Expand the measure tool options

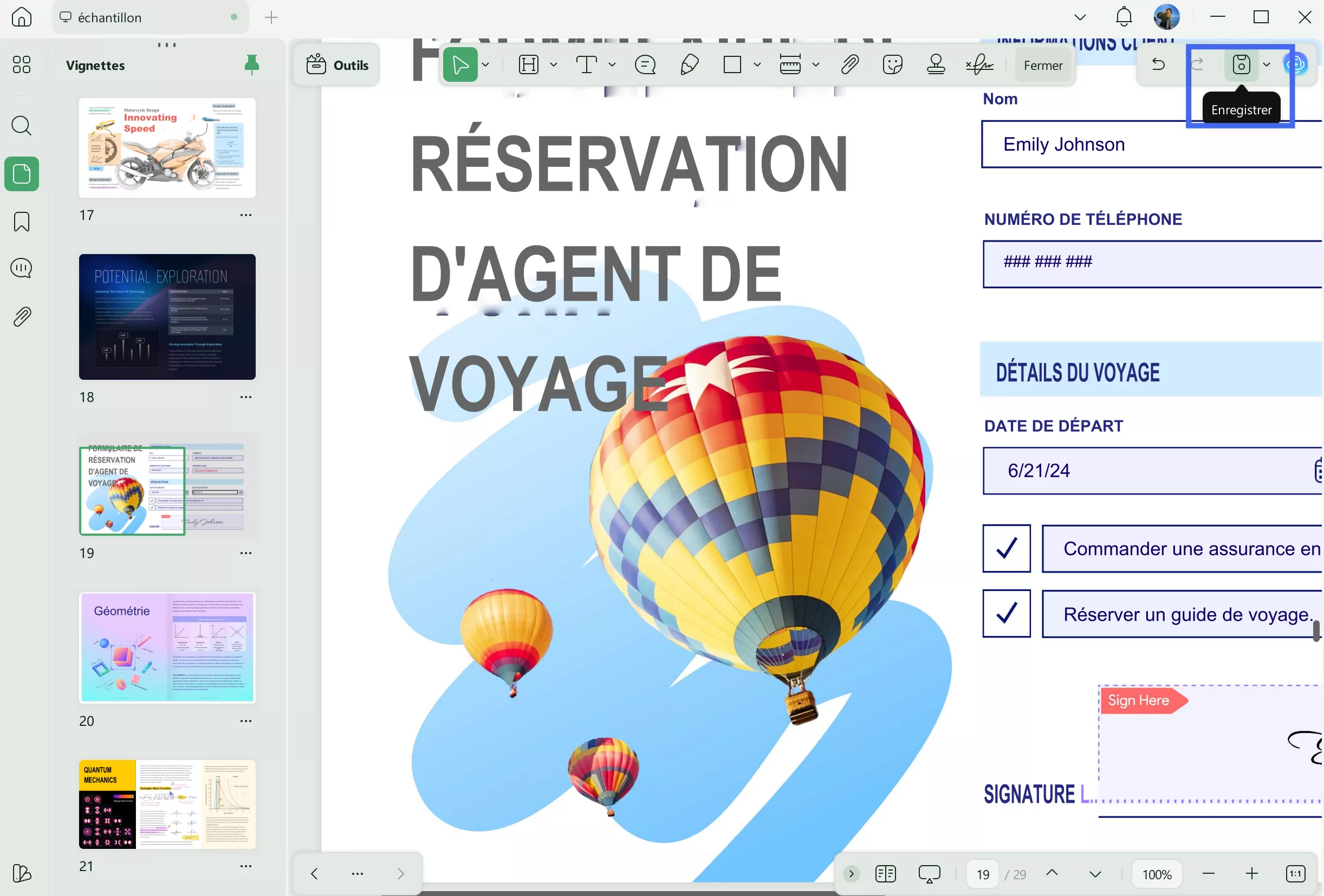click(816, 64)
